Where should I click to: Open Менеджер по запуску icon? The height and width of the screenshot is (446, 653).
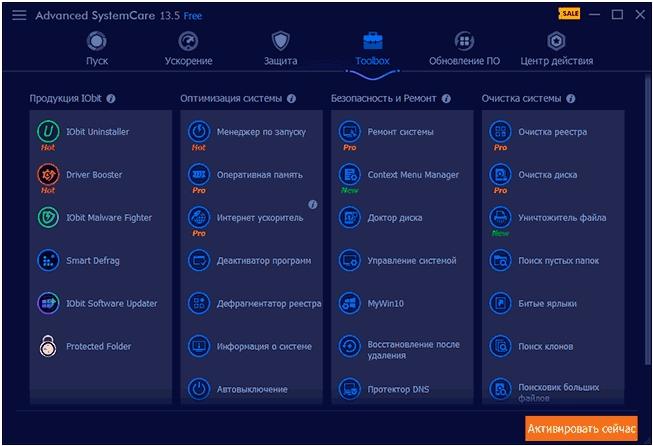click(x=199, y=132)
